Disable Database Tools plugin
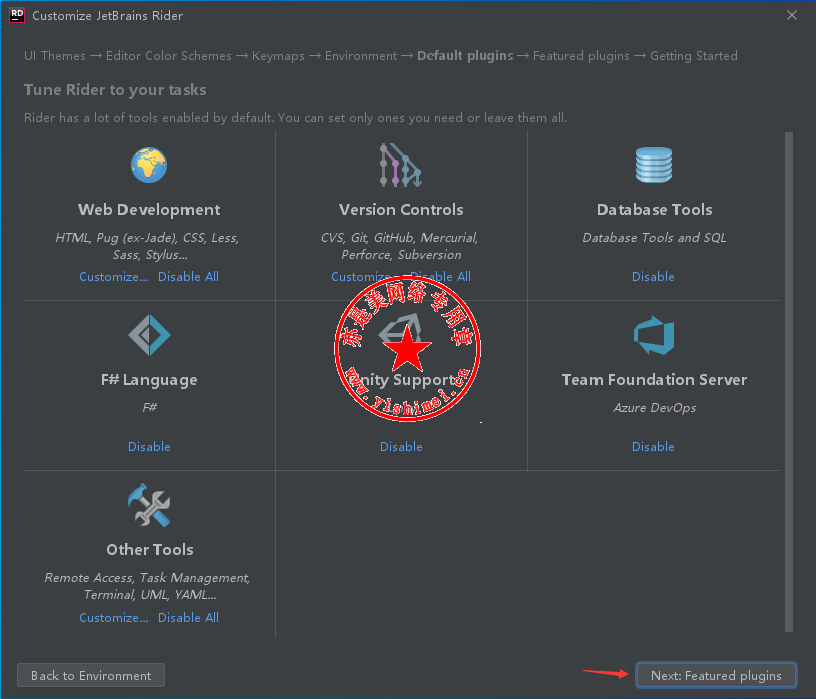 653,276
